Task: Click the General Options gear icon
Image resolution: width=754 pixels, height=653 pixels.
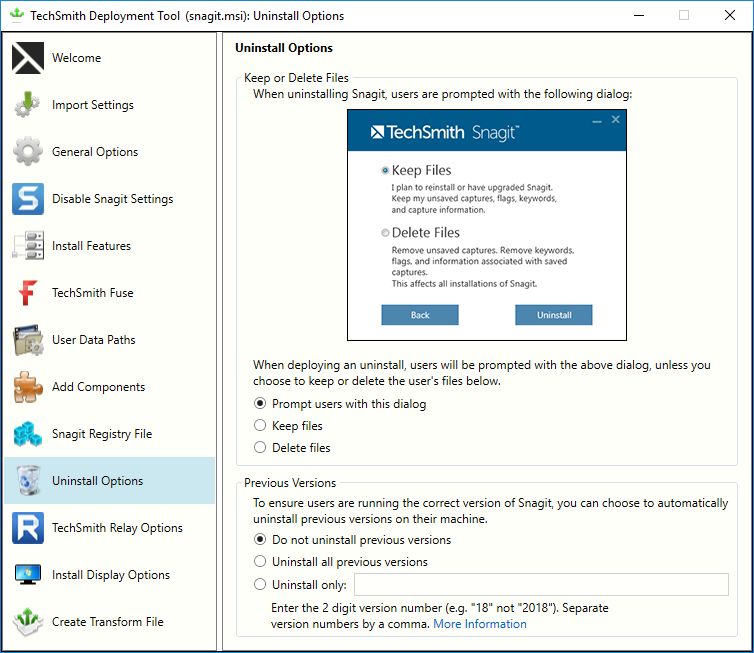Action: (28, 151)
